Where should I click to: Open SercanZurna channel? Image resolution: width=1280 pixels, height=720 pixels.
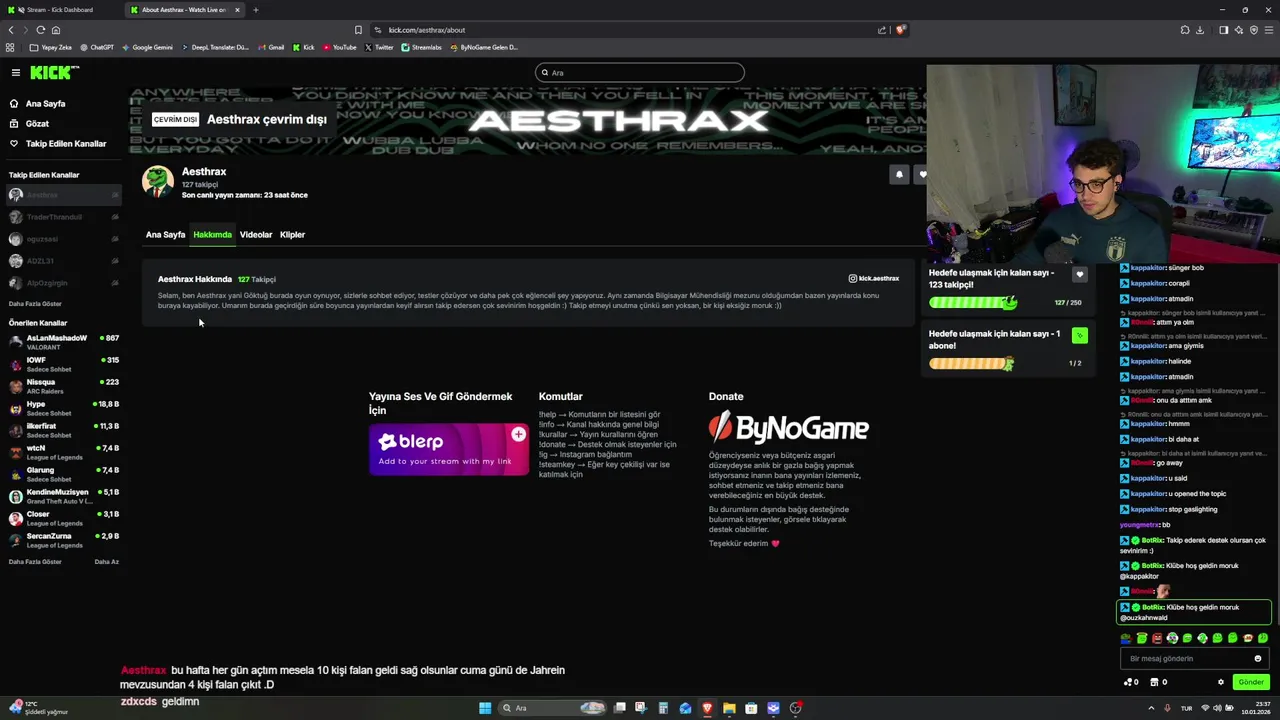(x=63, y=540)
